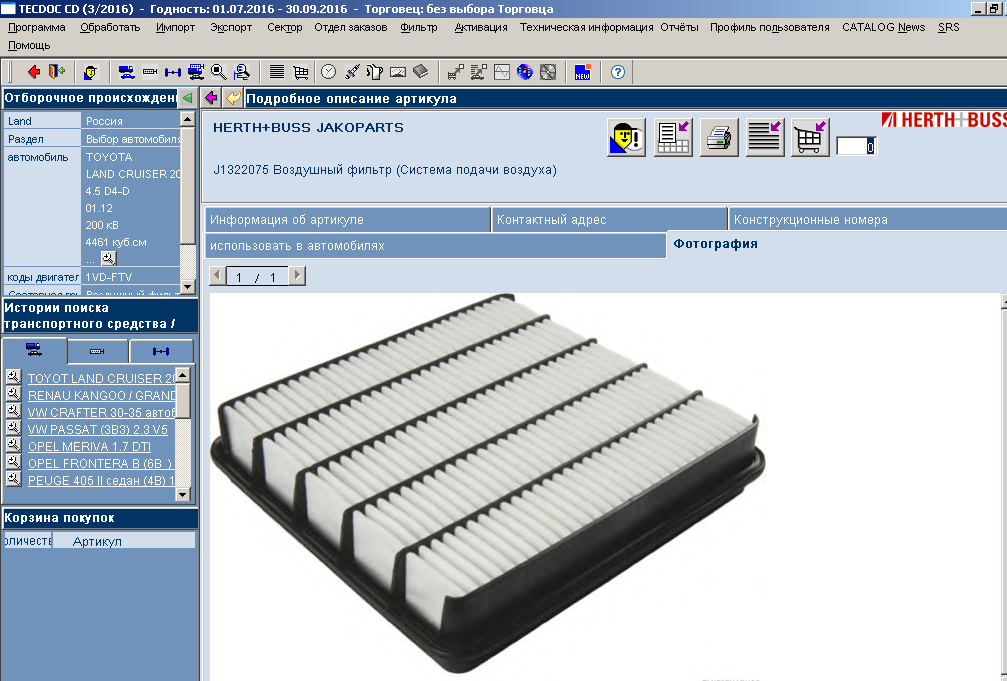Viewport: 1007px width, 681px height.
Task: Go to next photo arrow
Action: [297, 276]
